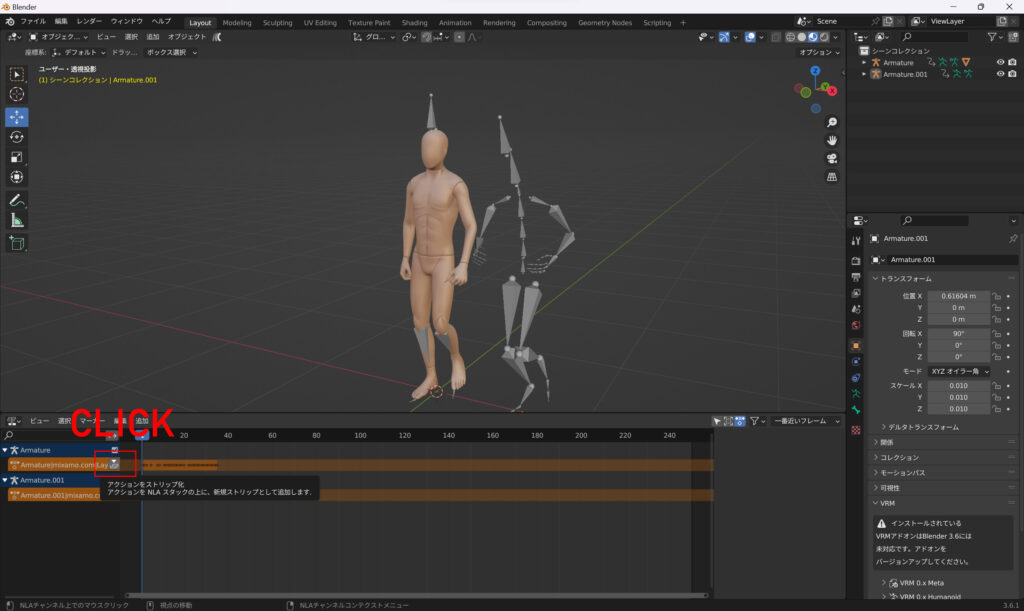Toggle the Armature NLA track checkbox
The height and width of the screenshot is (611, 1024).
[114, 450]
